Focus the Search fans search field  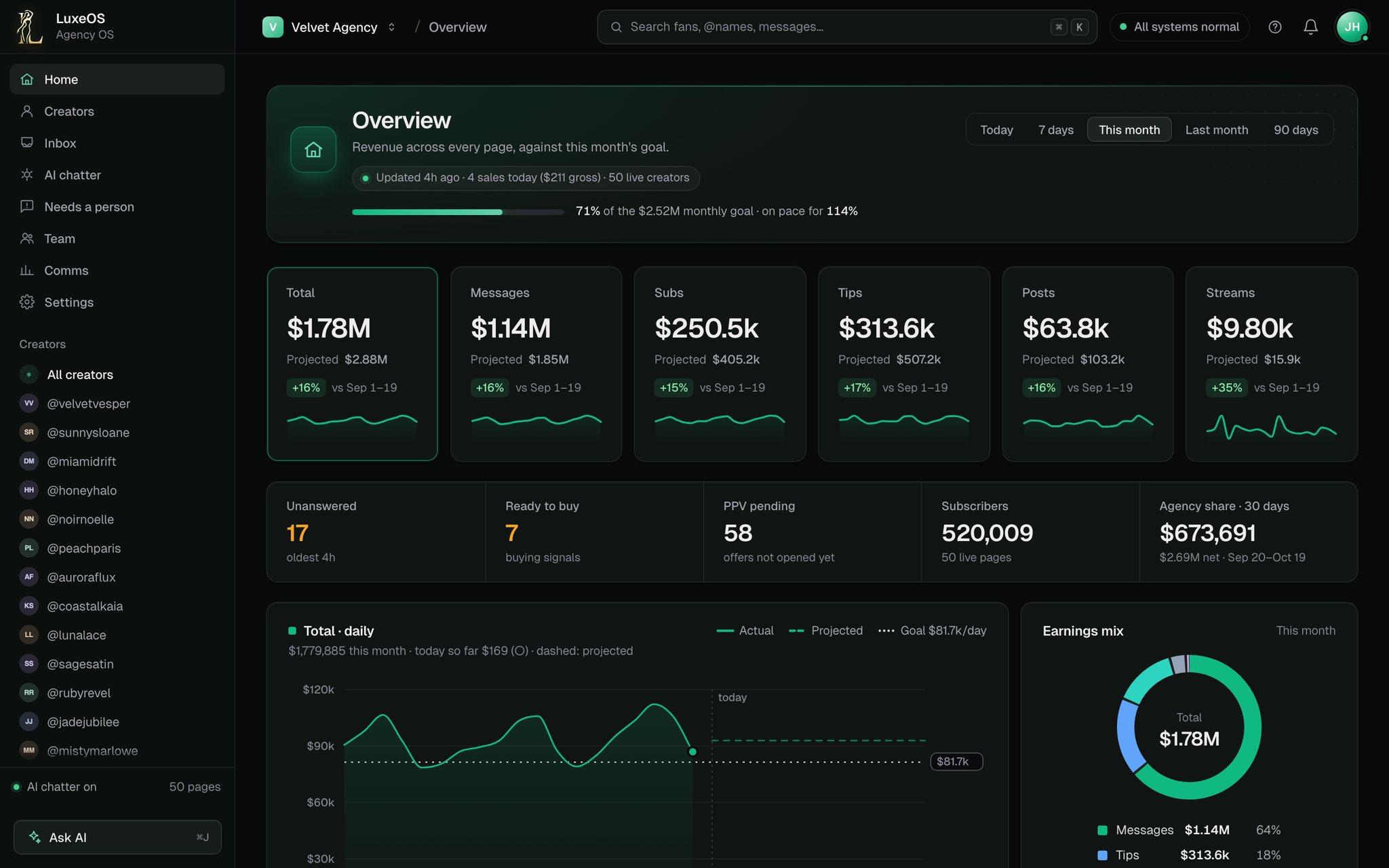[x=846, y=27]
